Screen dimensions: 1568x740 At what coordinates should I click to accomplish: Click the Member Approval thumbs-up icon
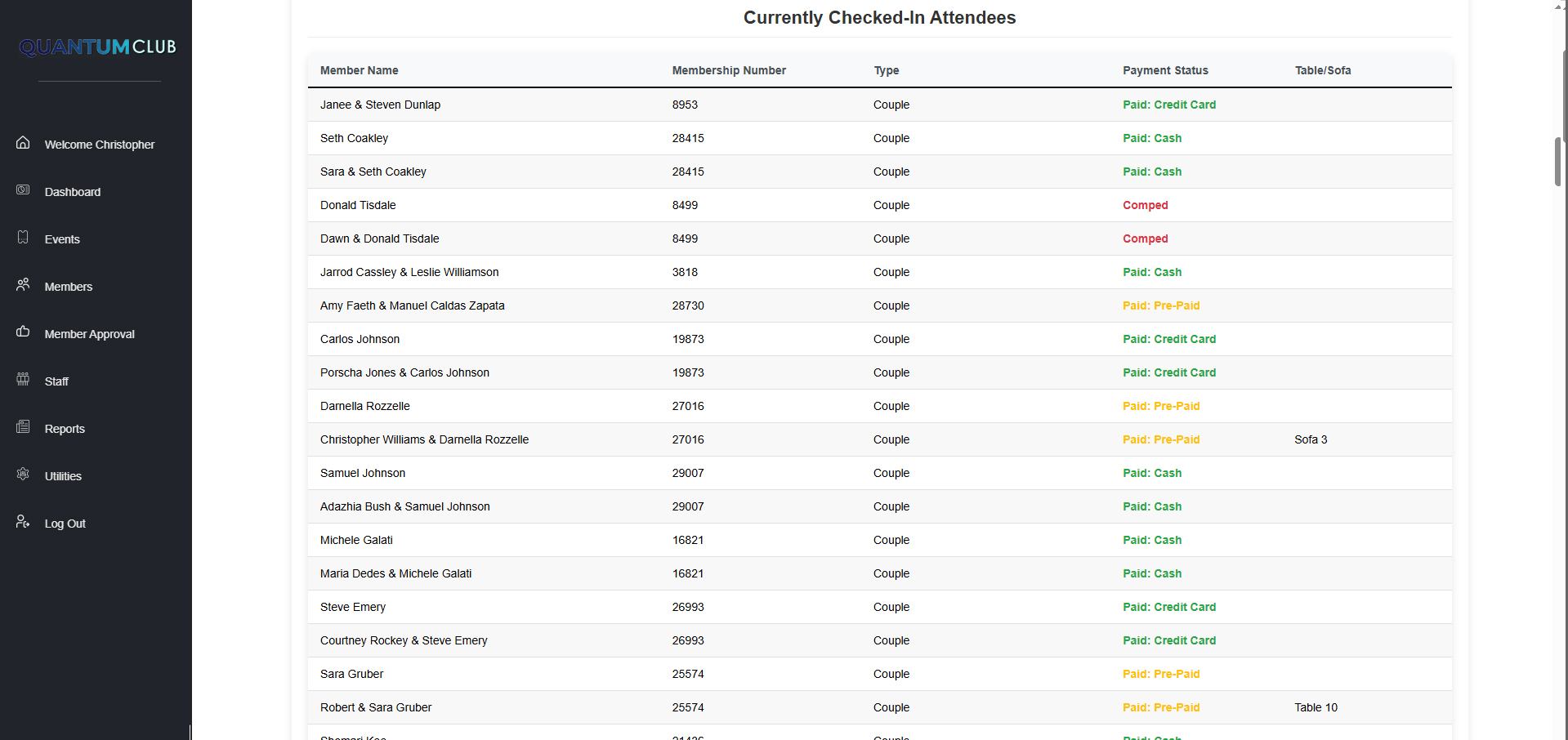click(23, 332)
